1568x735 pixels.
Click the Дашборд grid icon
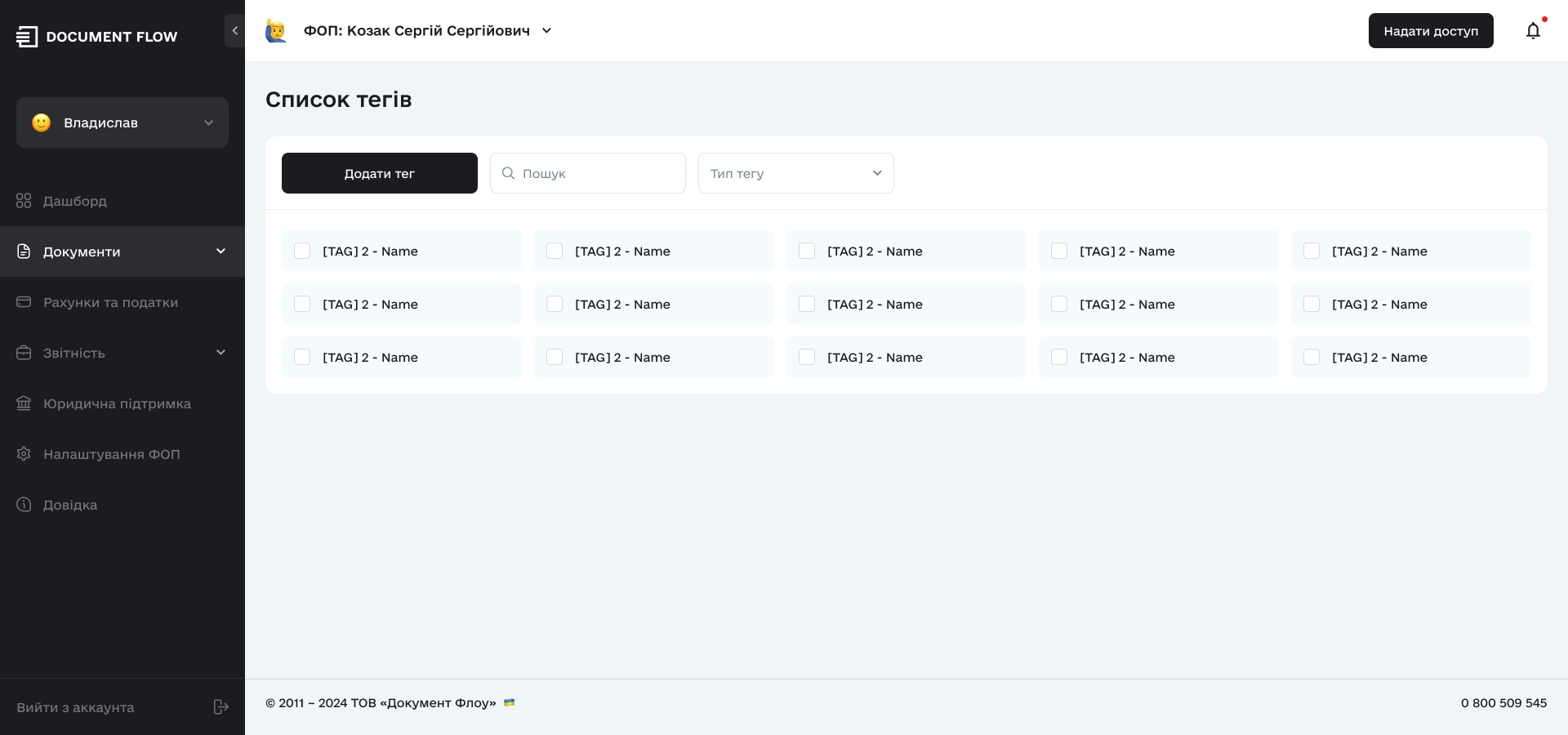click(x=24, y=201)
